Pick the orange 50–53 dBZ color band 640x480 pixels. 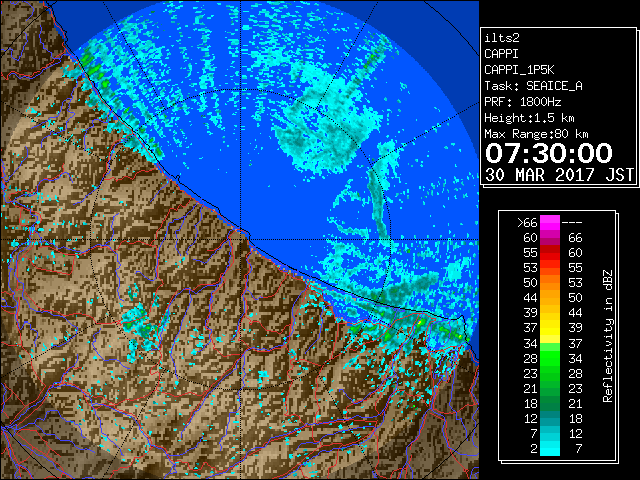click(x=550, y=283)
